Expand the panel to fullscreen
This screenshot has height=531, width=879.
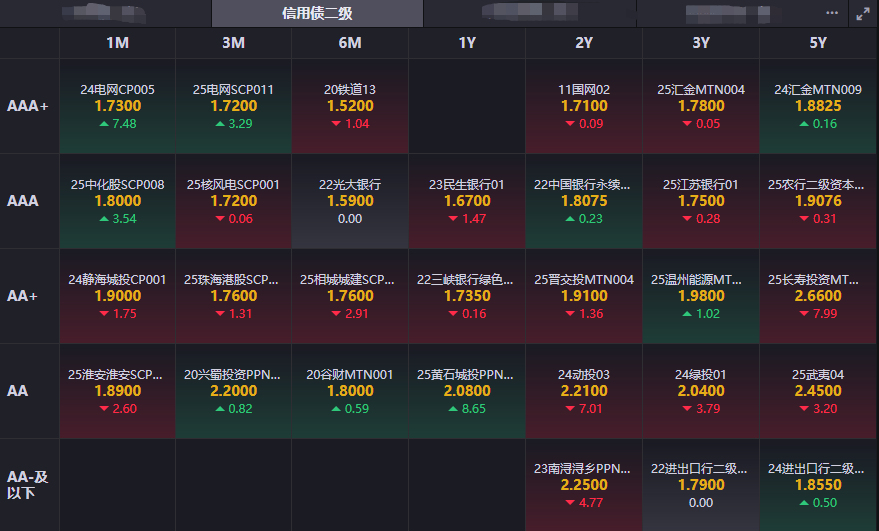(x=863, y=14)
